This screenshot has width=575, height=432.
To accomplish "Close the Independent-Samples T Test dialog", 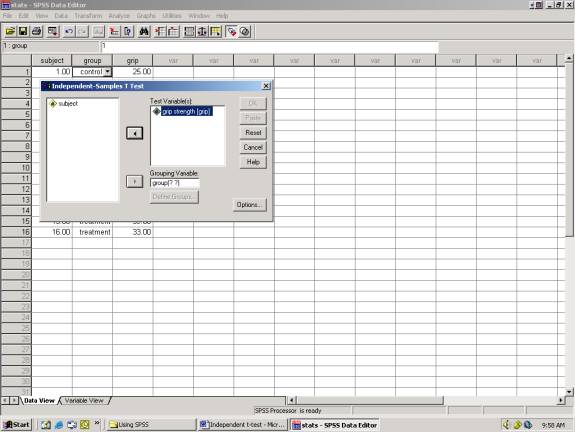I will click(267, 86).
